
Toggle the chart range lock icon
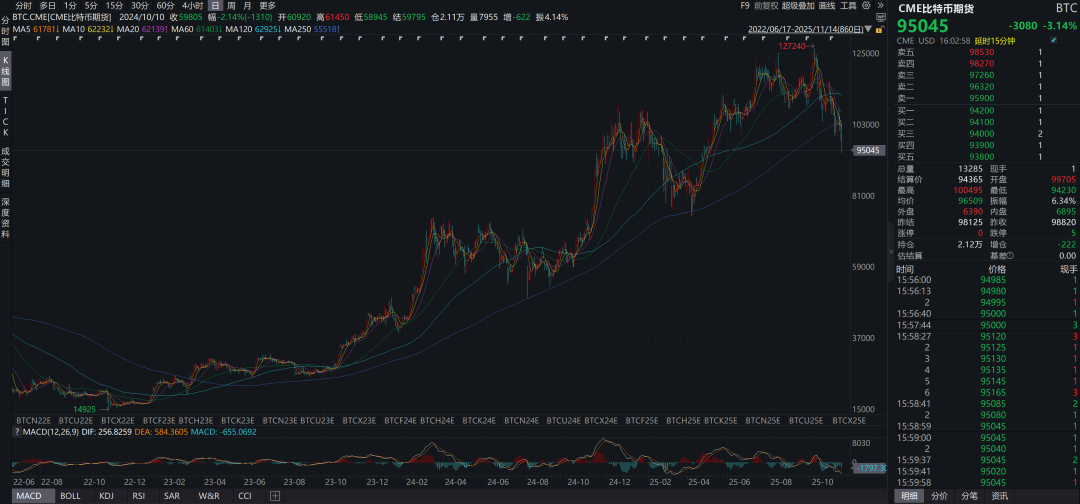click(877, 32)
